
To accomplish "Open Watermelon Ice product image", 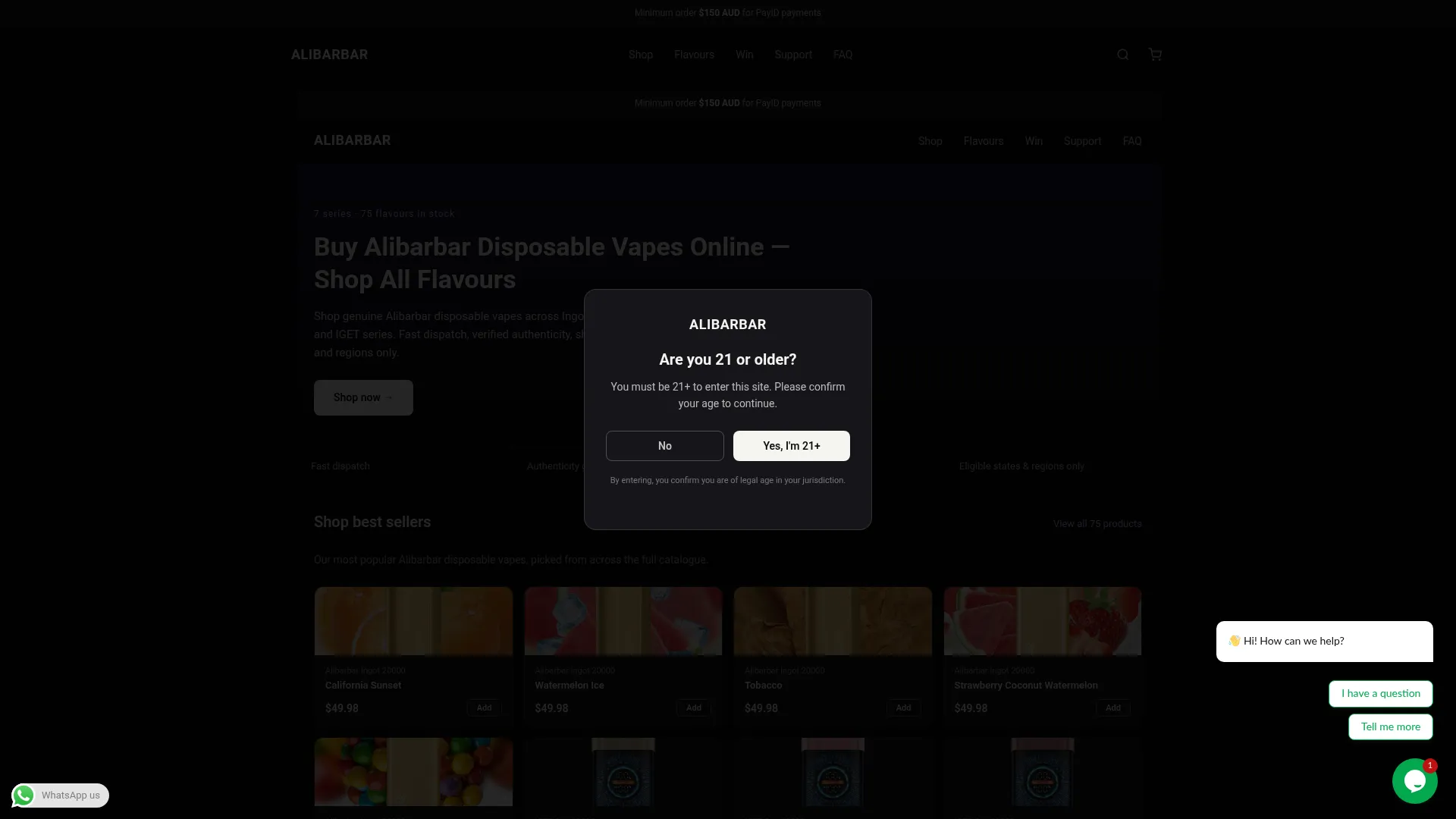I will point(623,621).
